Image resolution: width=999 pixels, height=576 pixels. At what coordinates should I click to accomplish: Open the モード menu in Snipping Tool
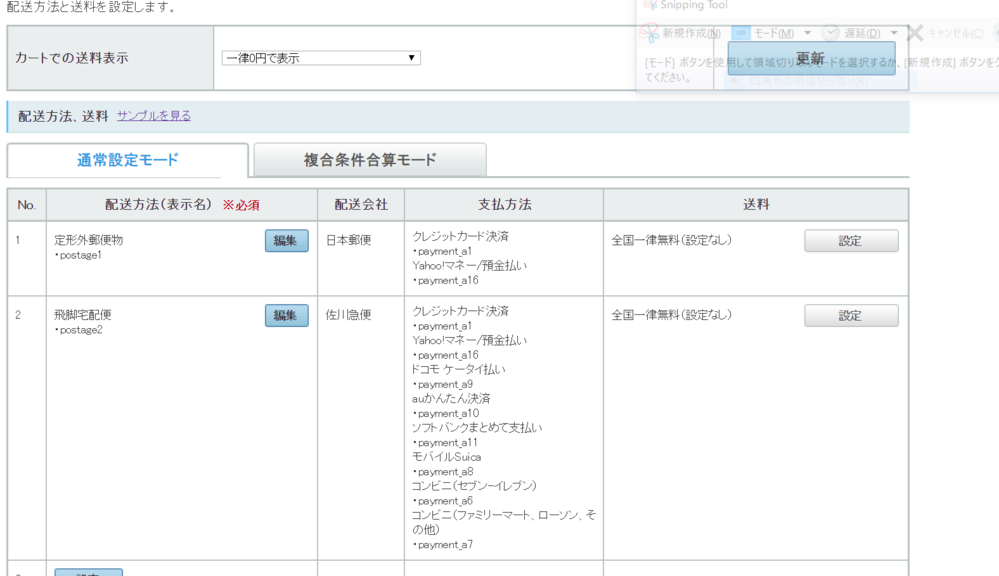(x=772, y=33)
